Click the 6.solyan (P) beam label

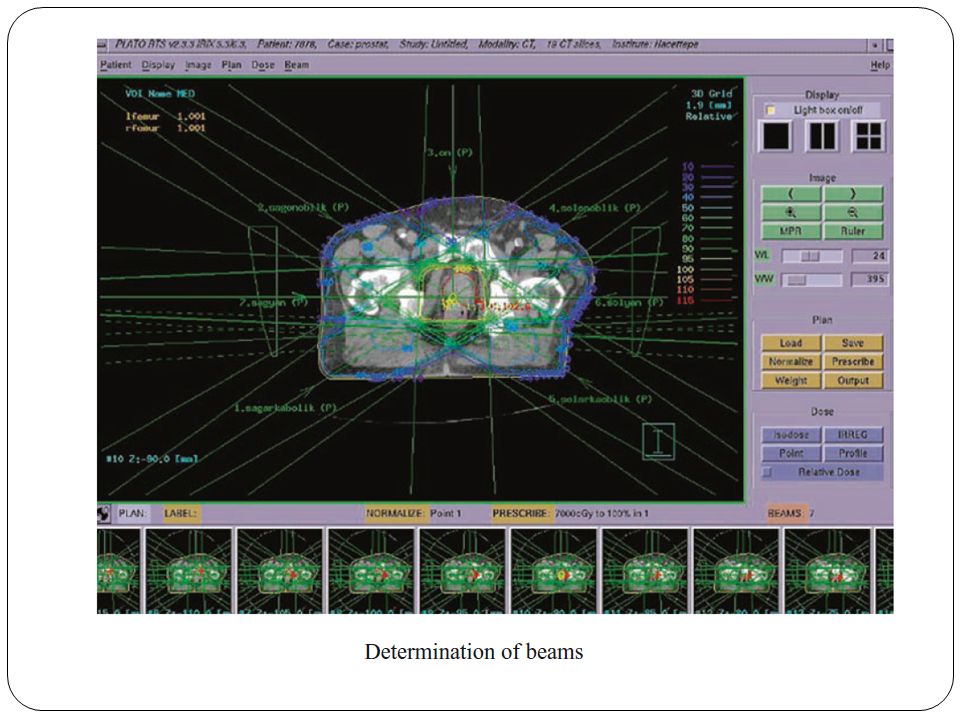[x=629, y=302]
